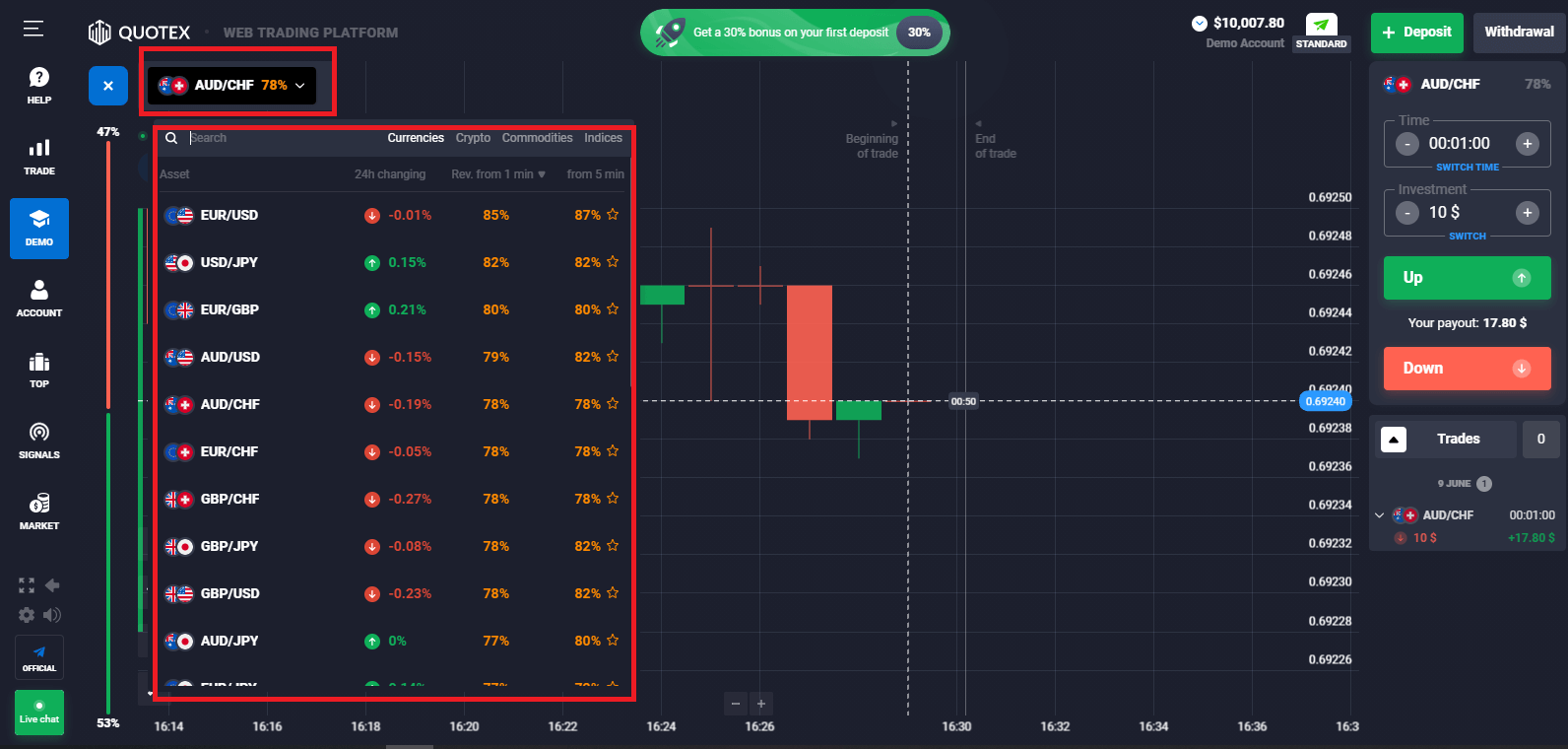Place a Down trade

tap(1468, 369)
